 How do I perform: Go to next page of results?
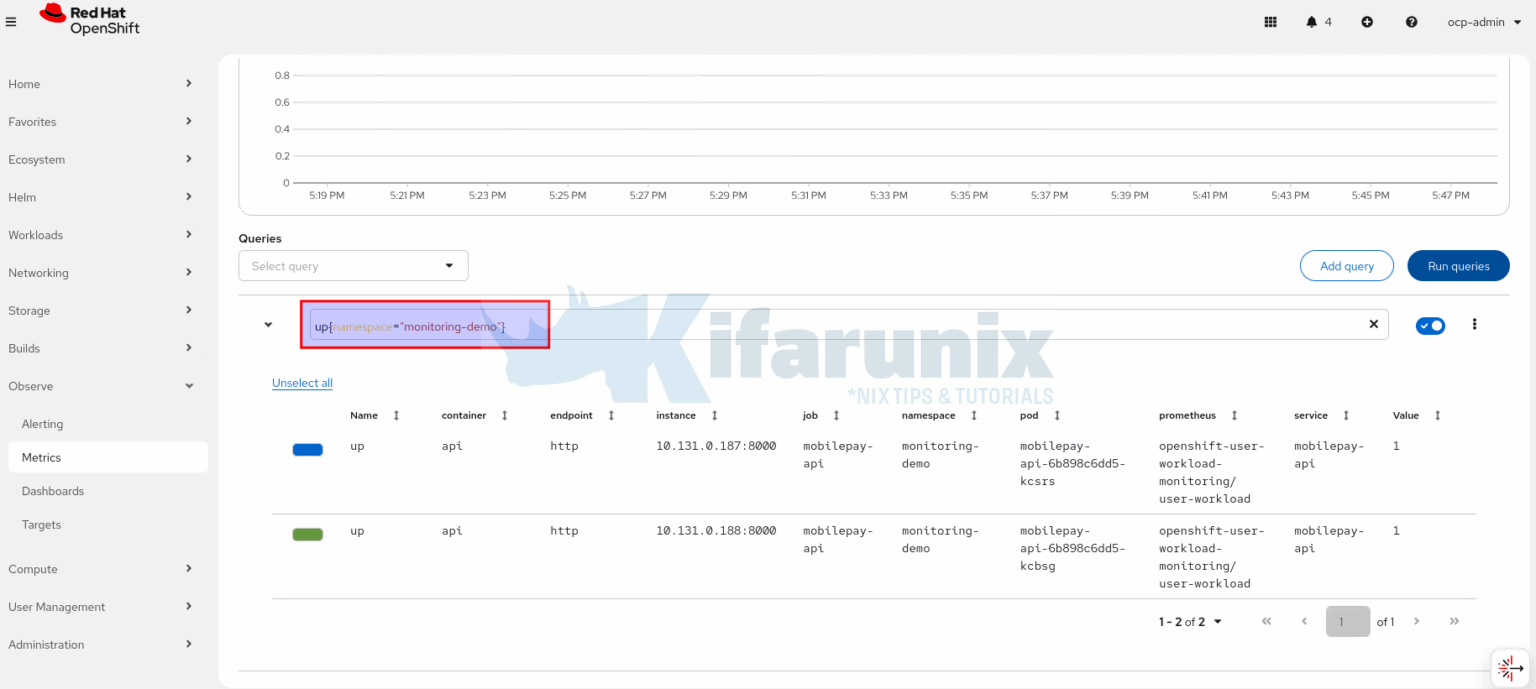click(1416, 621)
